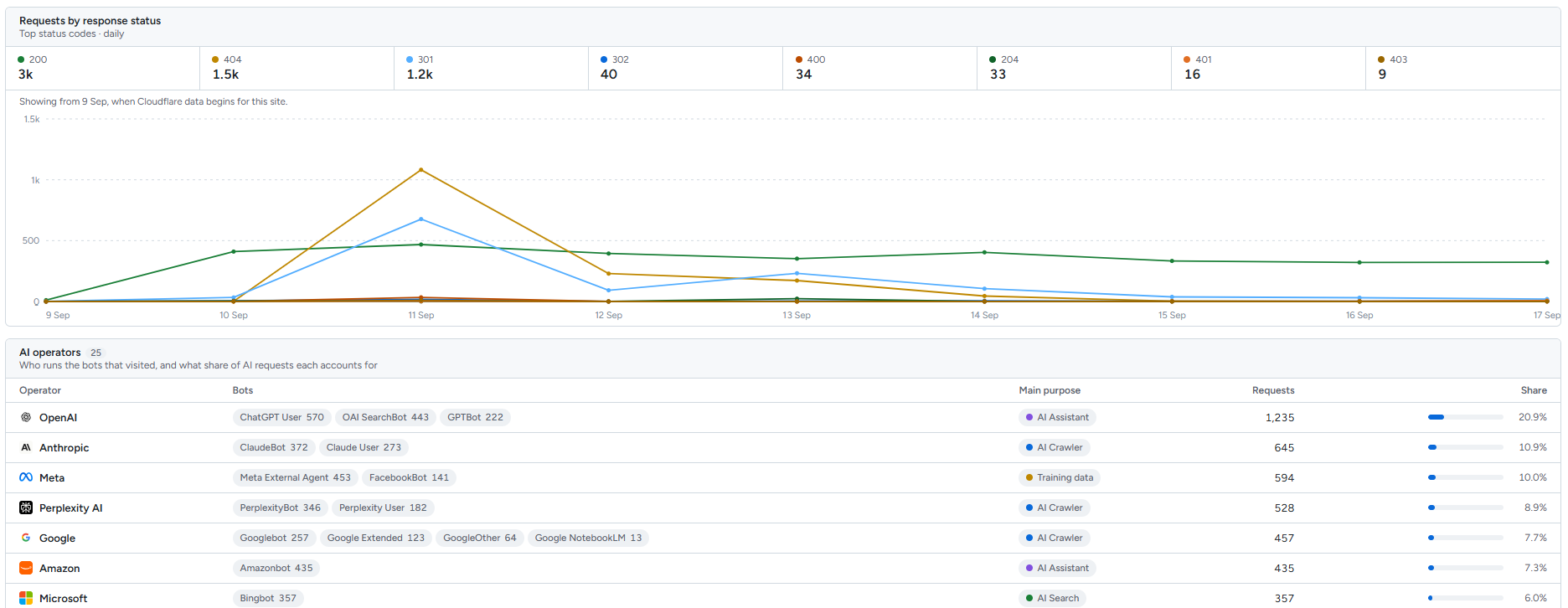
Task: Toggle the 401 status series legend
Action: pyautogui.click(x=1269, y=68)
